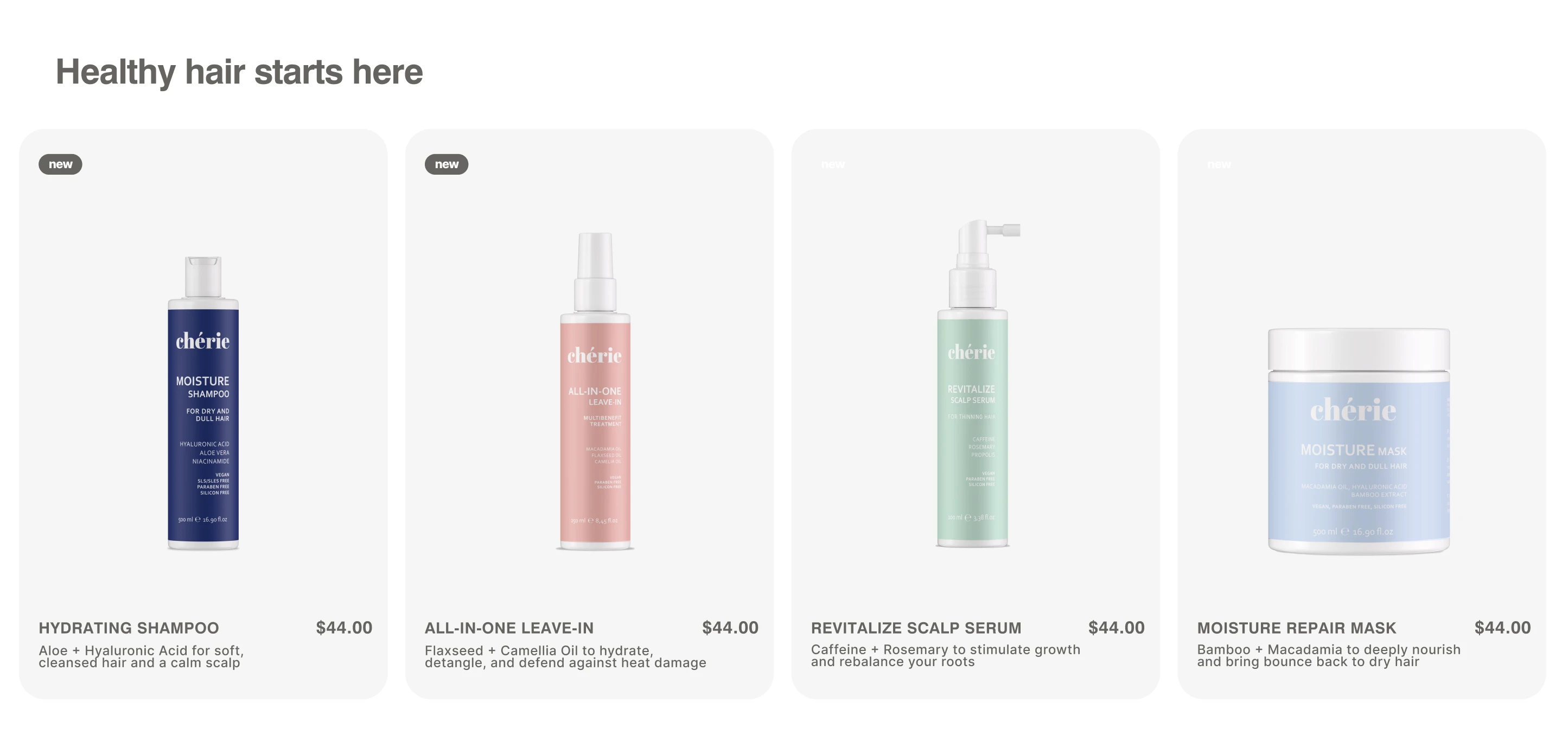Click the faded new badge on Mask card
Viewport: 1568px width, 741px height.
(x=1219, y=164)
